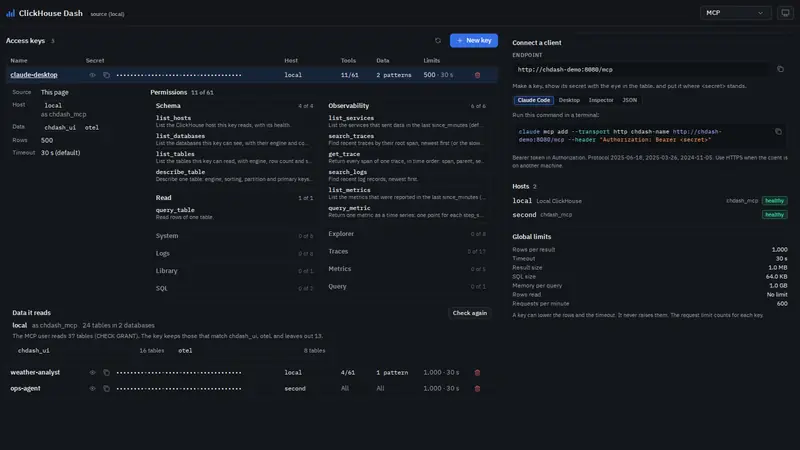Select the second host entry
The image size is (800, 450).
649,215
